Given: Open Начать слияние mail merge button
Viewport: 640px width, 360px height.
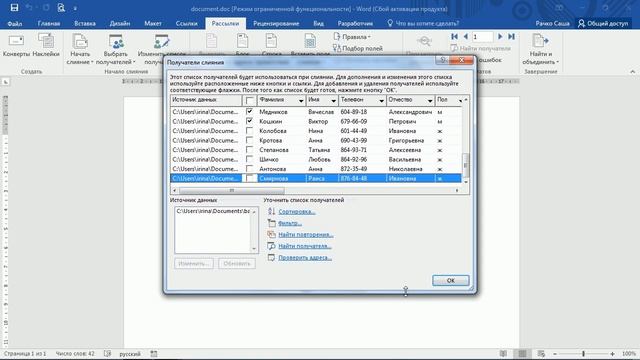Looking at the screenshot, I should coord(80,49).
